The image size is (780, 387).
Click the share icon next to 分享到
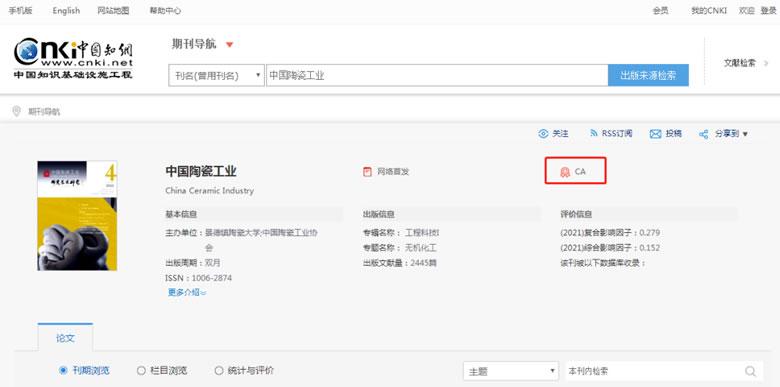point(704,134)
